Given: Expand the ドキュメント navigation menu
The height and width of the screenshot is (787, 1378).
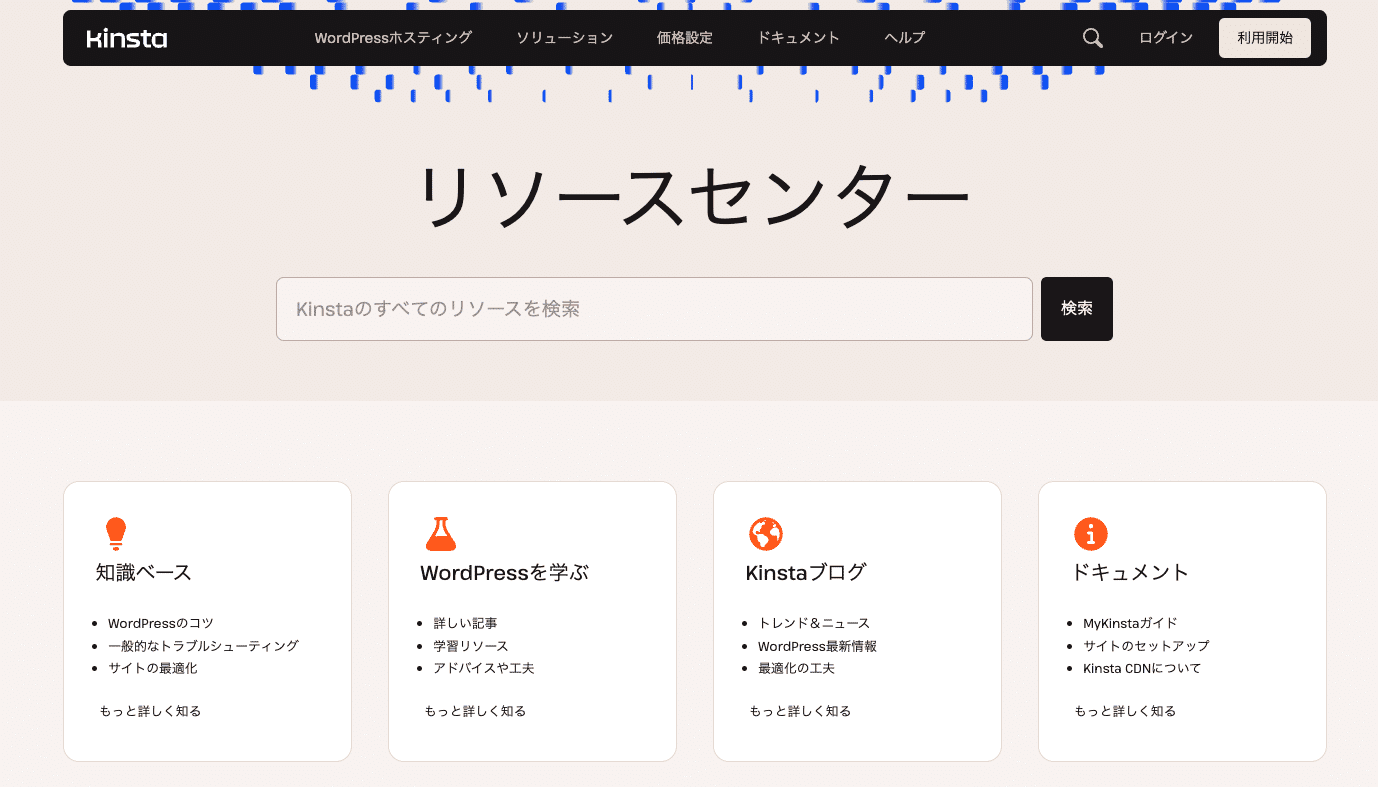Looking at the screenshot, I should coord(798,37).
